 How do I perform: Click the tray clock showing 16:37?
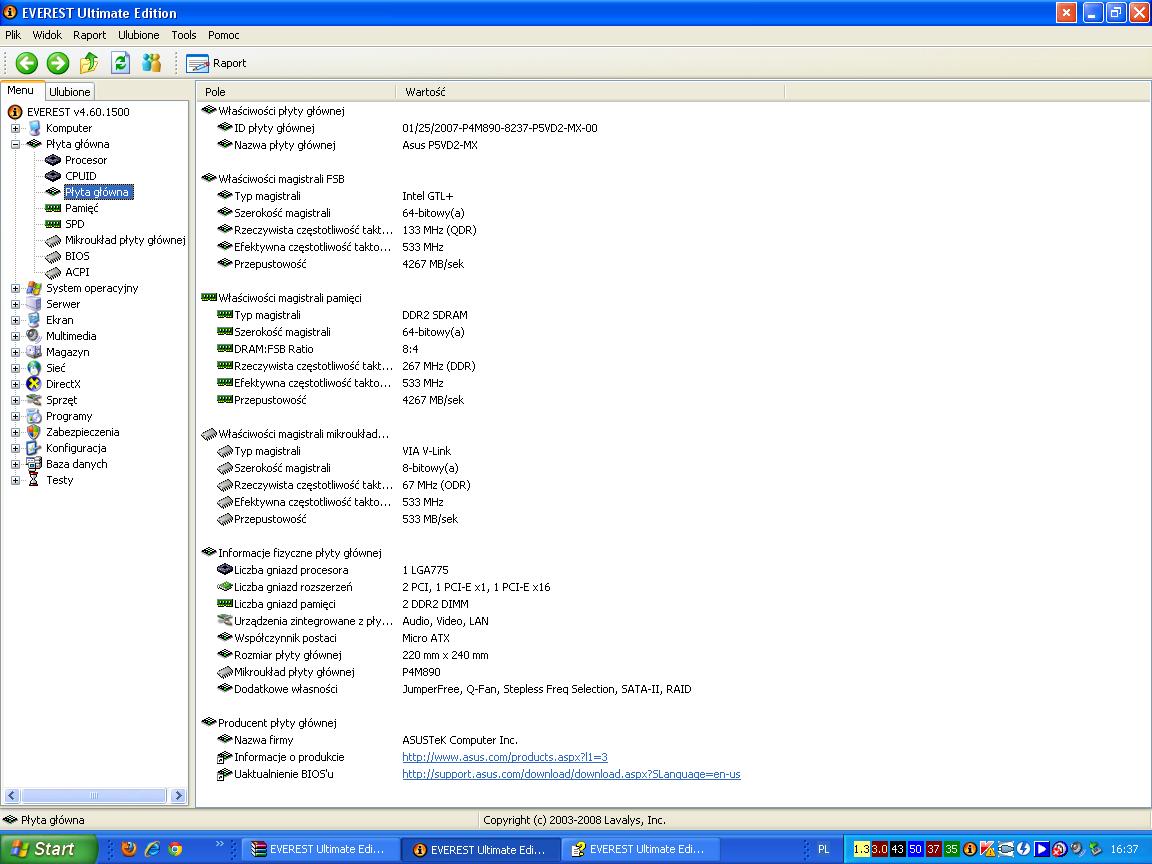(x=1124, y=849)
